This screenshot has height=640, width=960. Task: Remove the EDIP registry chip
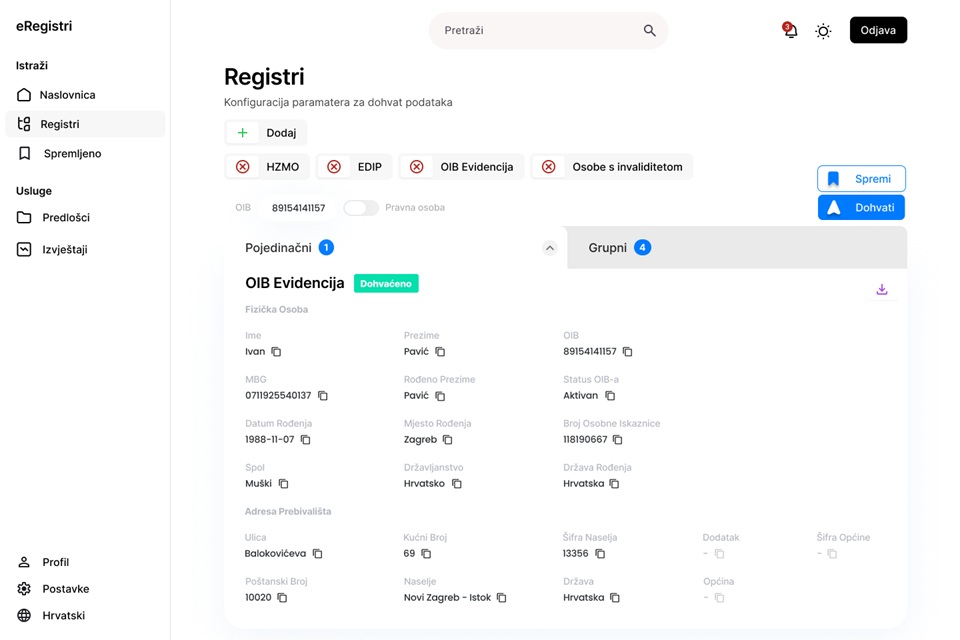point(334,167)
